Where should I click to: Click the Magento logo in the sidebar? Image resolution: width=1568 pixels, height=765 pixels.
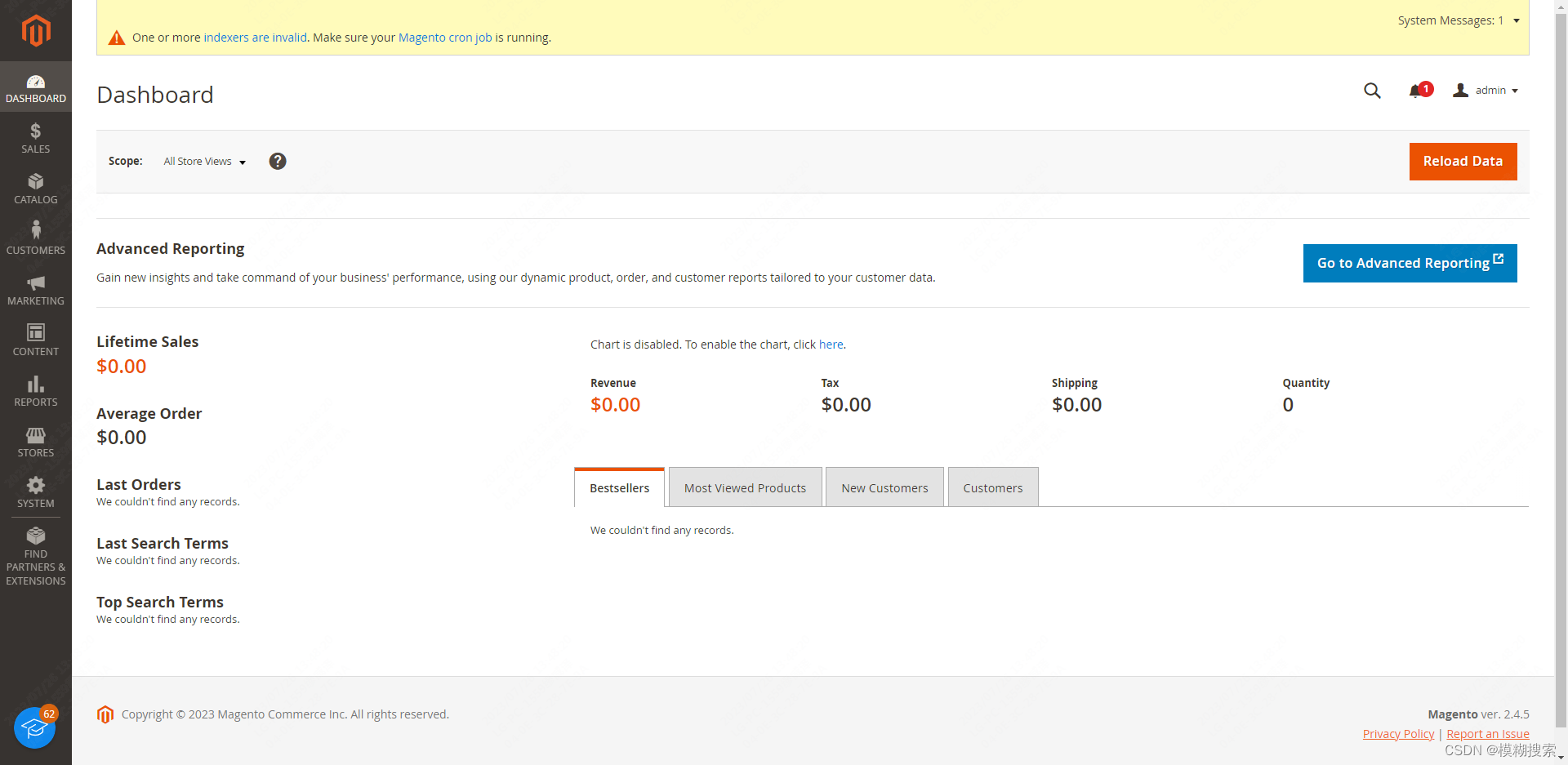click(x=36, y=31)
